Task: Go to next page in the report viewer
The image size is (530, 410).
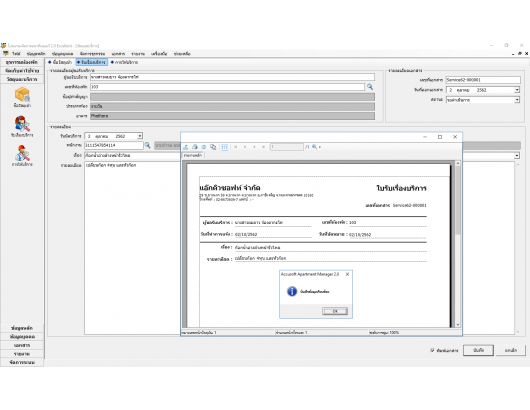Action: coord(254,147)
